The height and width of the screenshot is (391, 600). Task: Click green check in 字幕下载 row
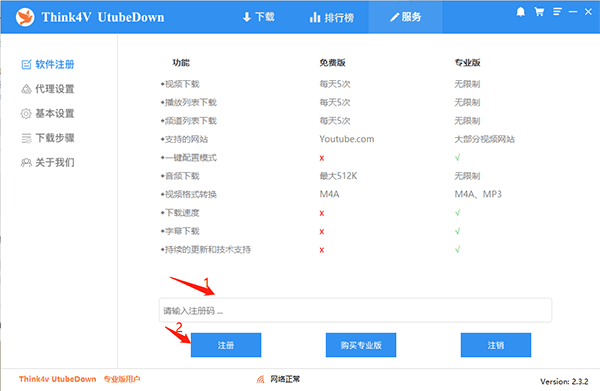pyautogui.click(x=457, y=231)
